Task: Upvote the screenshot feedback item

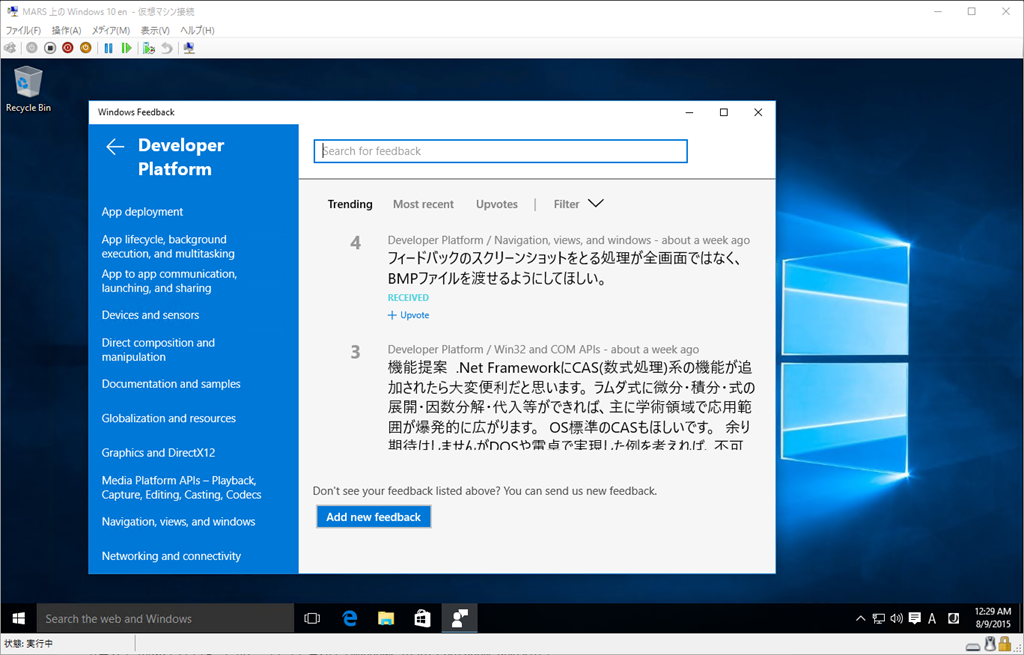Action: pyautogui.click(x=408, y=315)
